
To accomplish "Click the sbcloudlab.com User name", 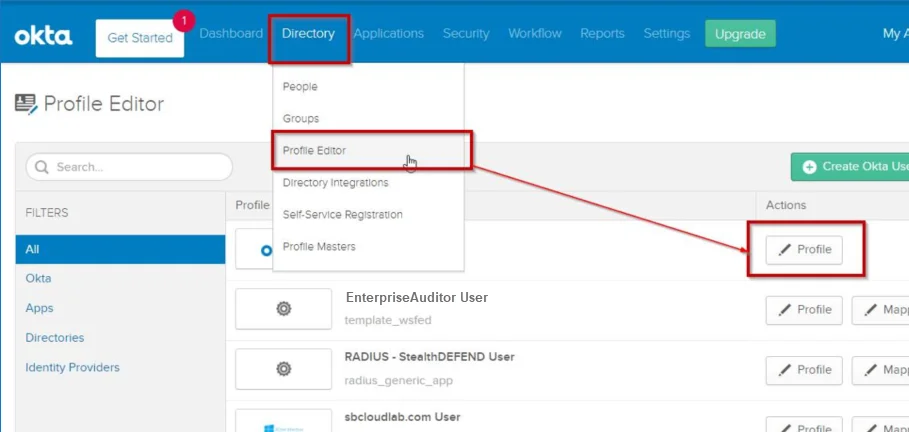I will click(x=402, y=417).
